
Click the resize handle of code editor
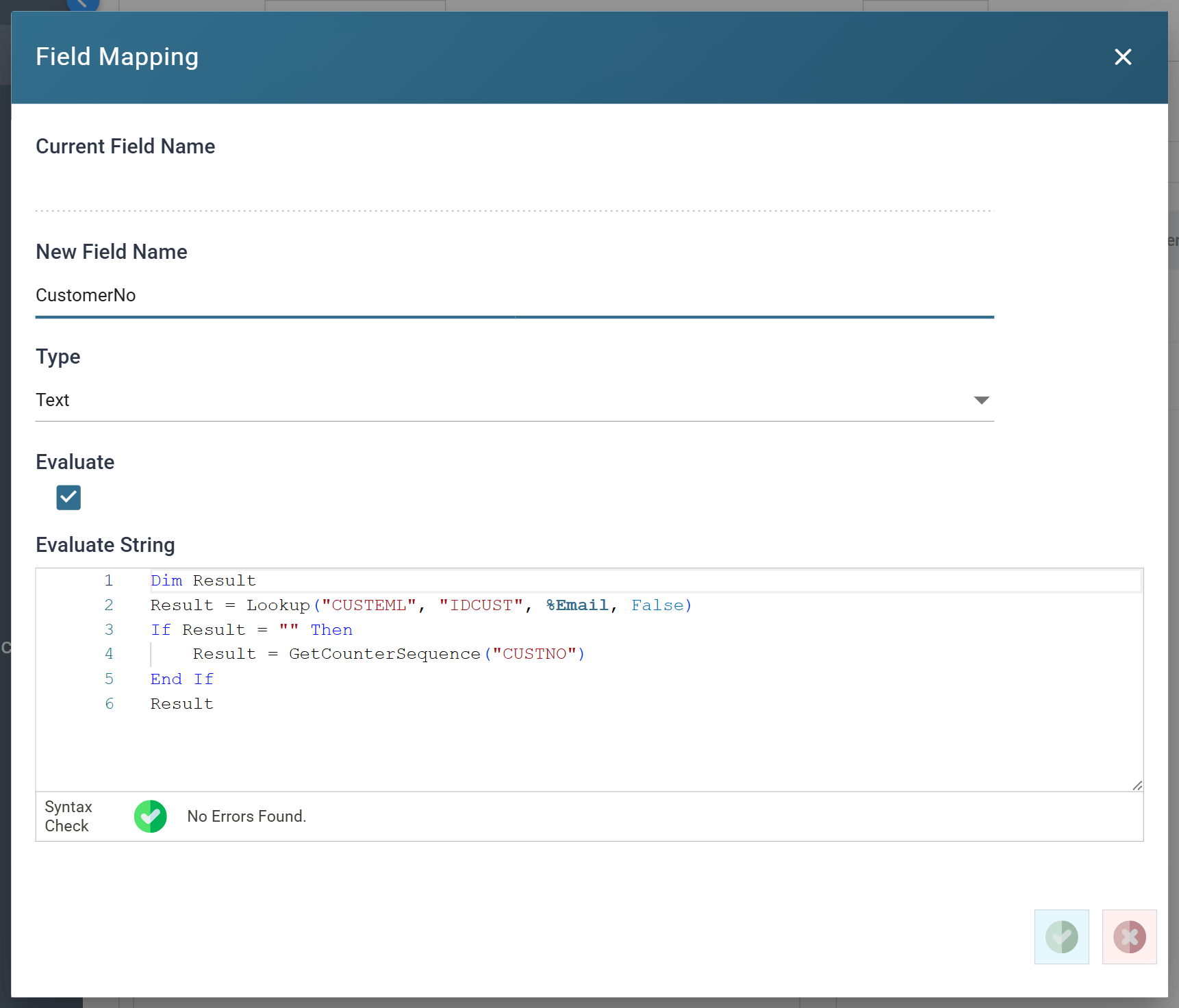pyautogui.click(x=1137, y=785)
